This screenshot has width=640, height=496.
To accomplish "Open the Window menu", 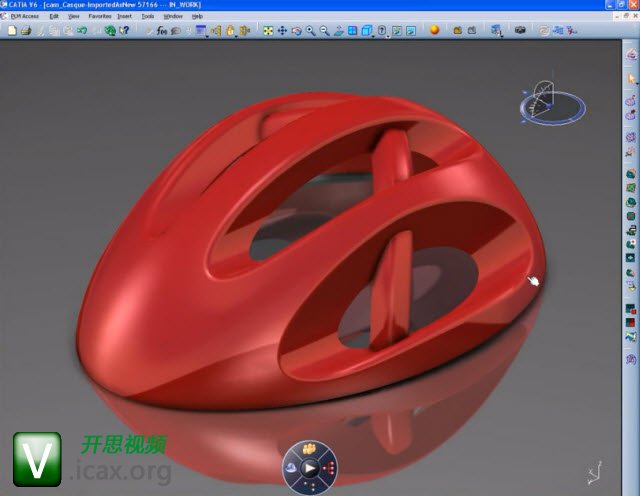I will 173,16.
